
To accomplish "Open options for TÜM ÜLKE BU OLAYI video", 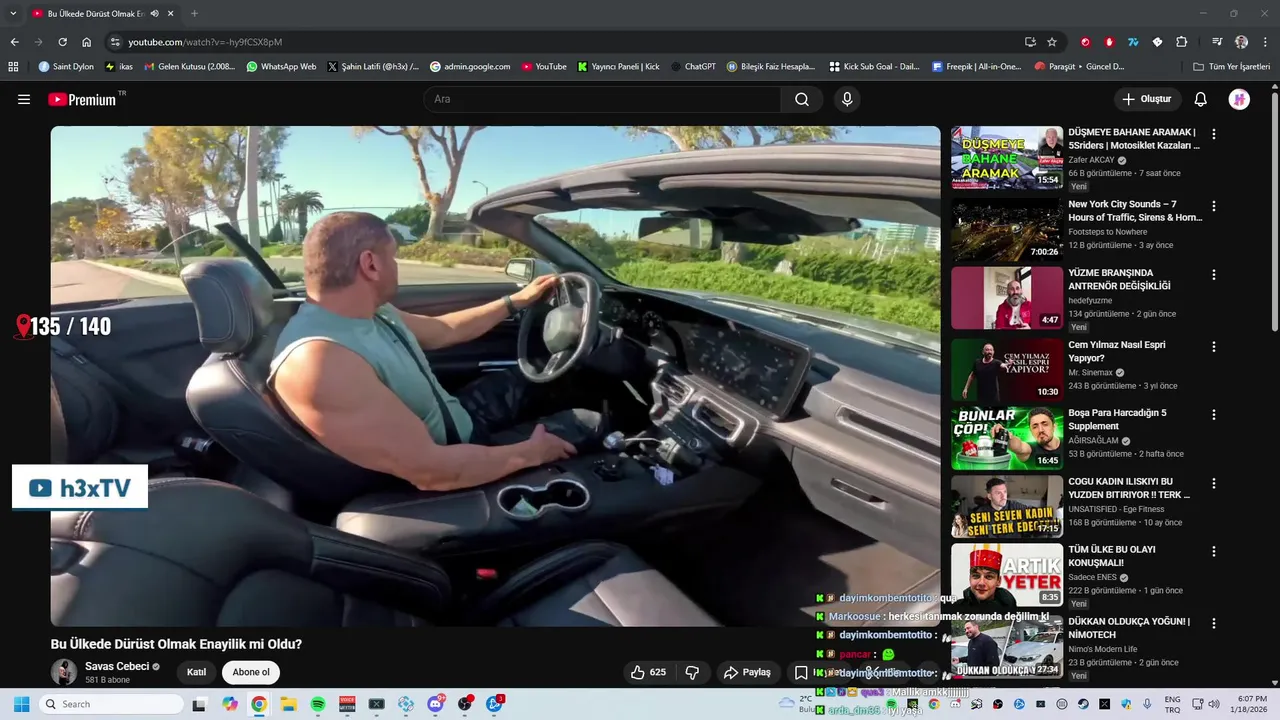I will [1214, 552].
